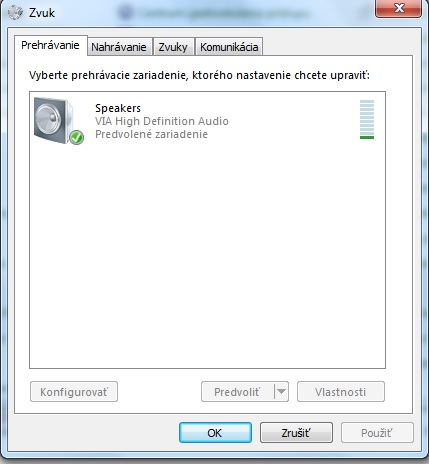Switch to the Komunikácia tab
This screenshot has height=464, width=429.
229,47
